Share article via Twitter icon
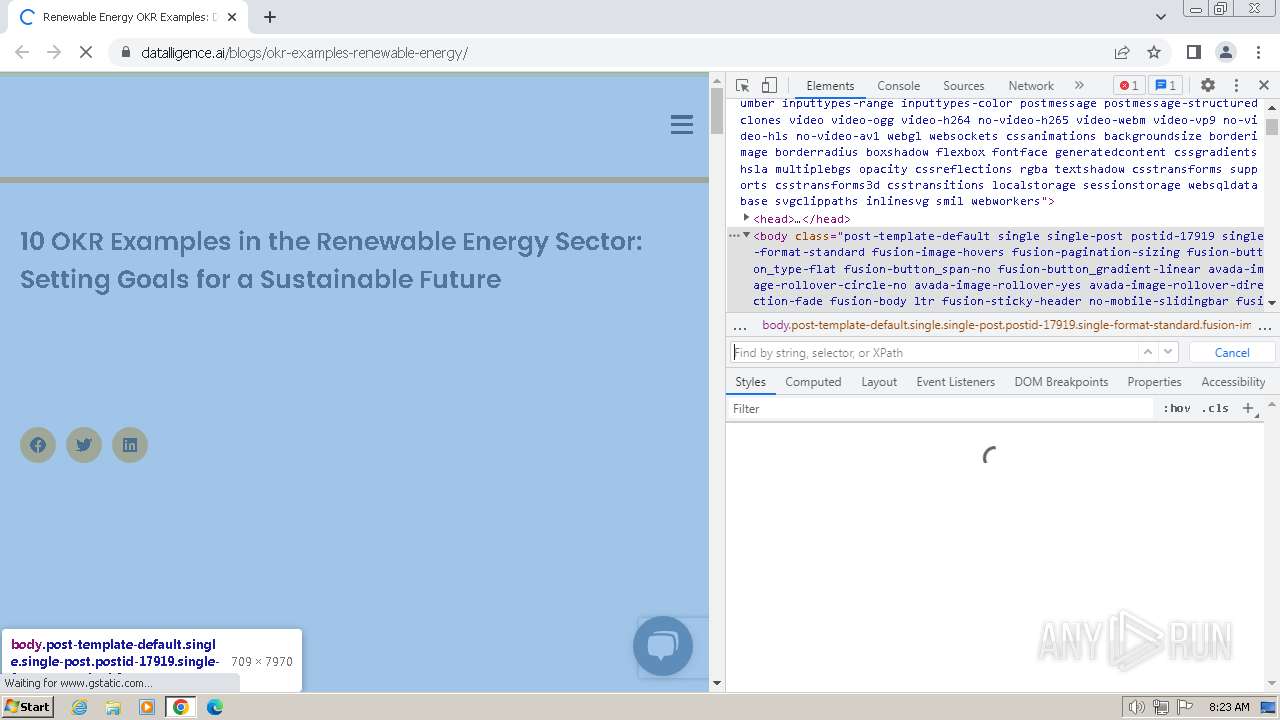Image resolution: width=1280 pixels, height=720 pixels. click(x=84, y=445)
